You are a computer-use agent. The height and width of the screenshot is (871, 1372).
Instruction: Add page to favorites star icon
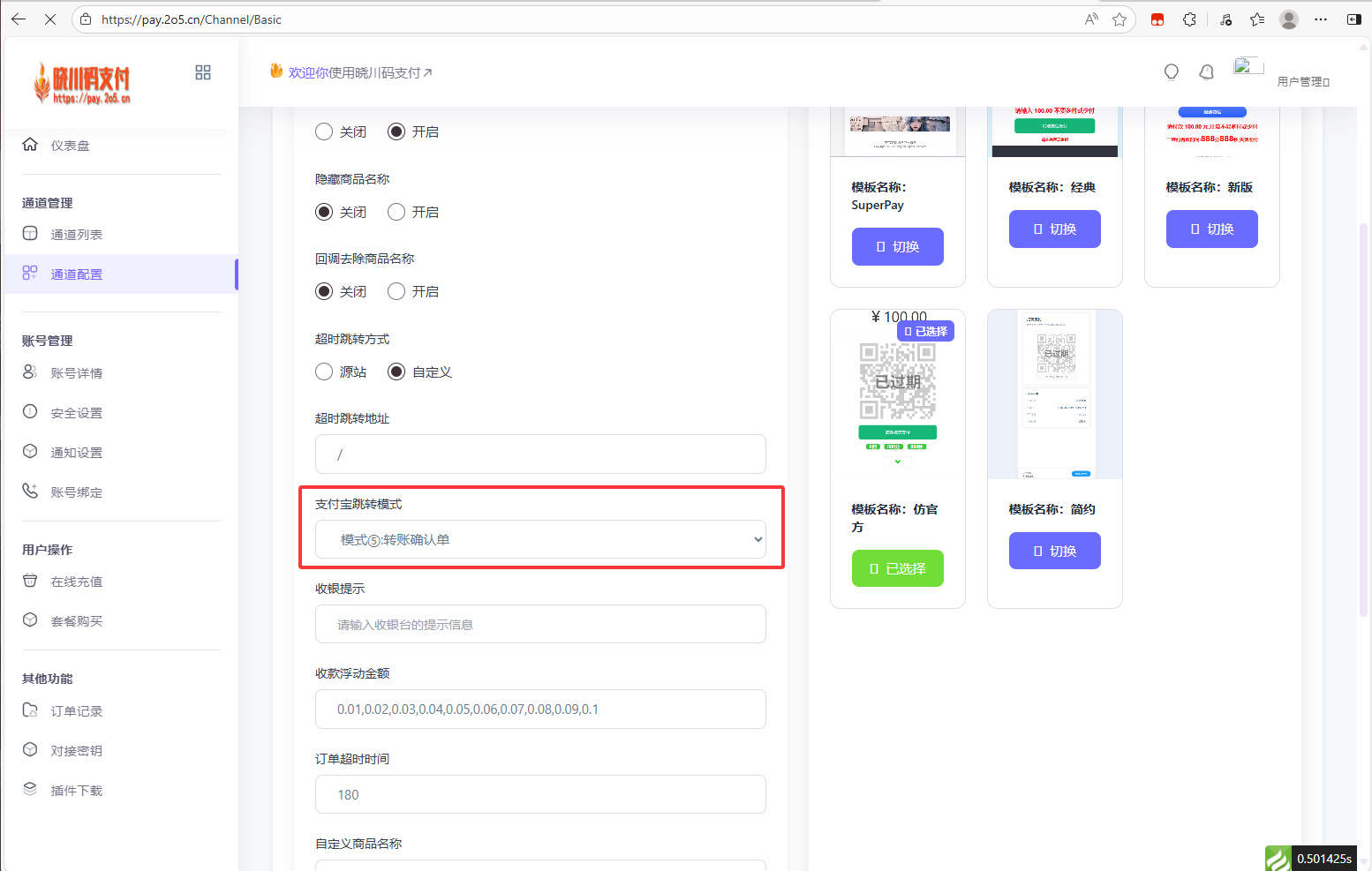(x=1119, y=19)
